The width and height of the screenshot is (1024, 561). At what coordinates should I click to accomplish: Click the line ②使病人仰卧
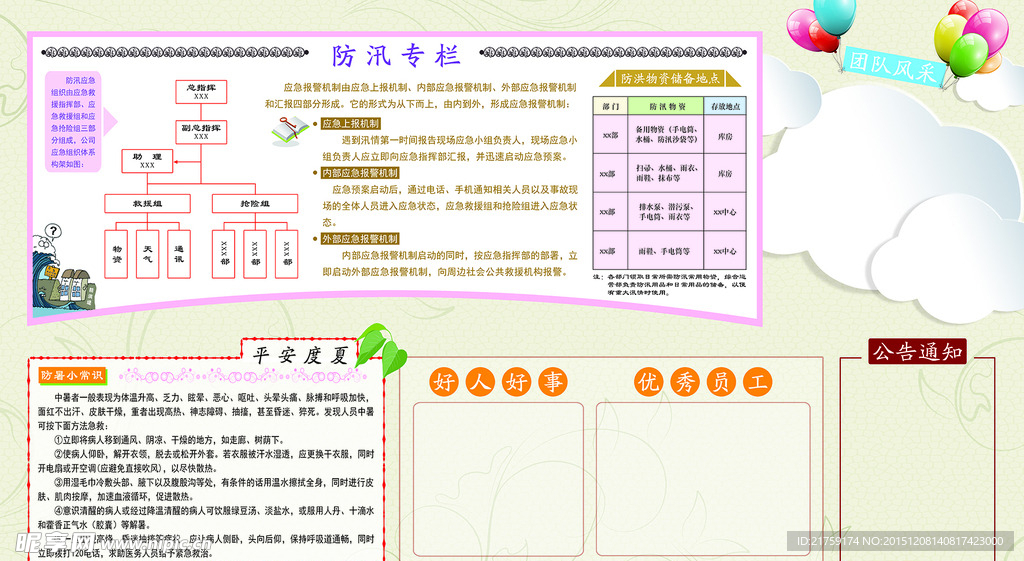(x=206, y=461)
